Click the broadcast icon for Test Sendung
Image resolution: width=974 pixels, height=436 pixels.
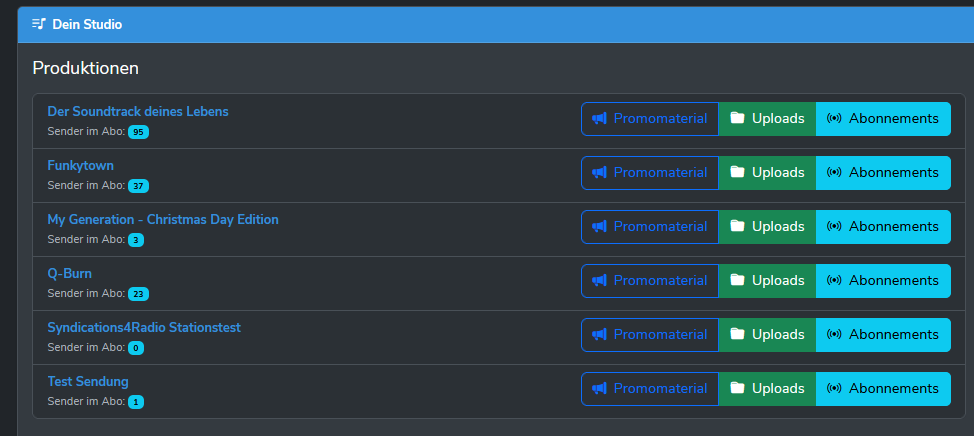click(834, 389)
